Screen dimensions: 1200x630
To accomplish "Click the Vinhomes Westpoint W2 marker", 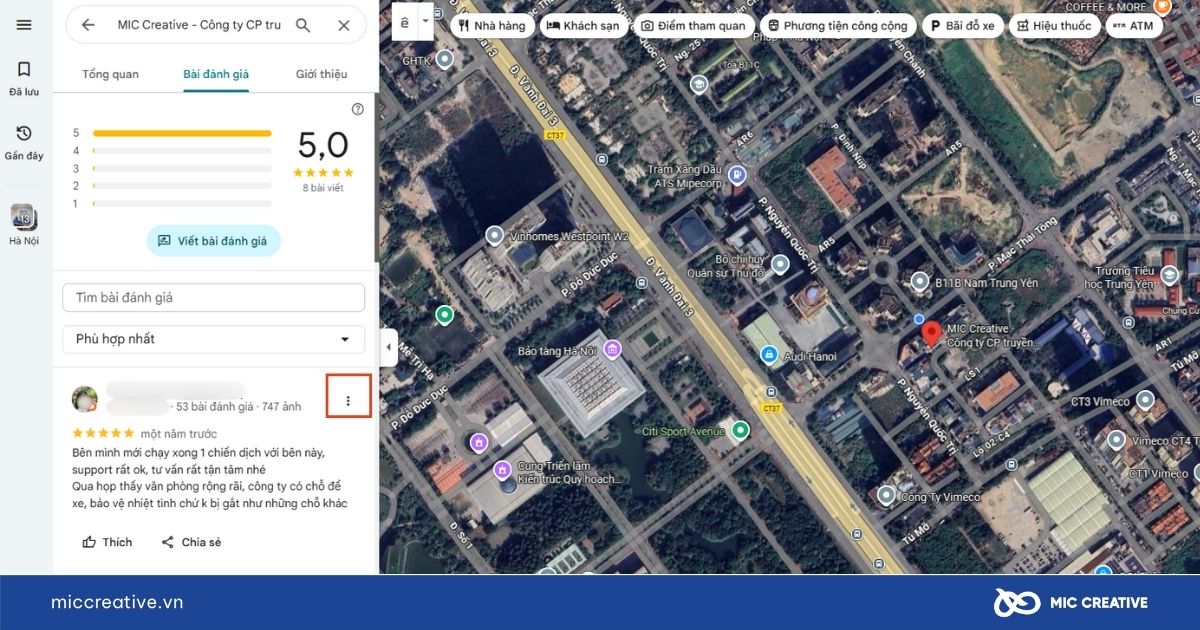I will pos(494,236).
